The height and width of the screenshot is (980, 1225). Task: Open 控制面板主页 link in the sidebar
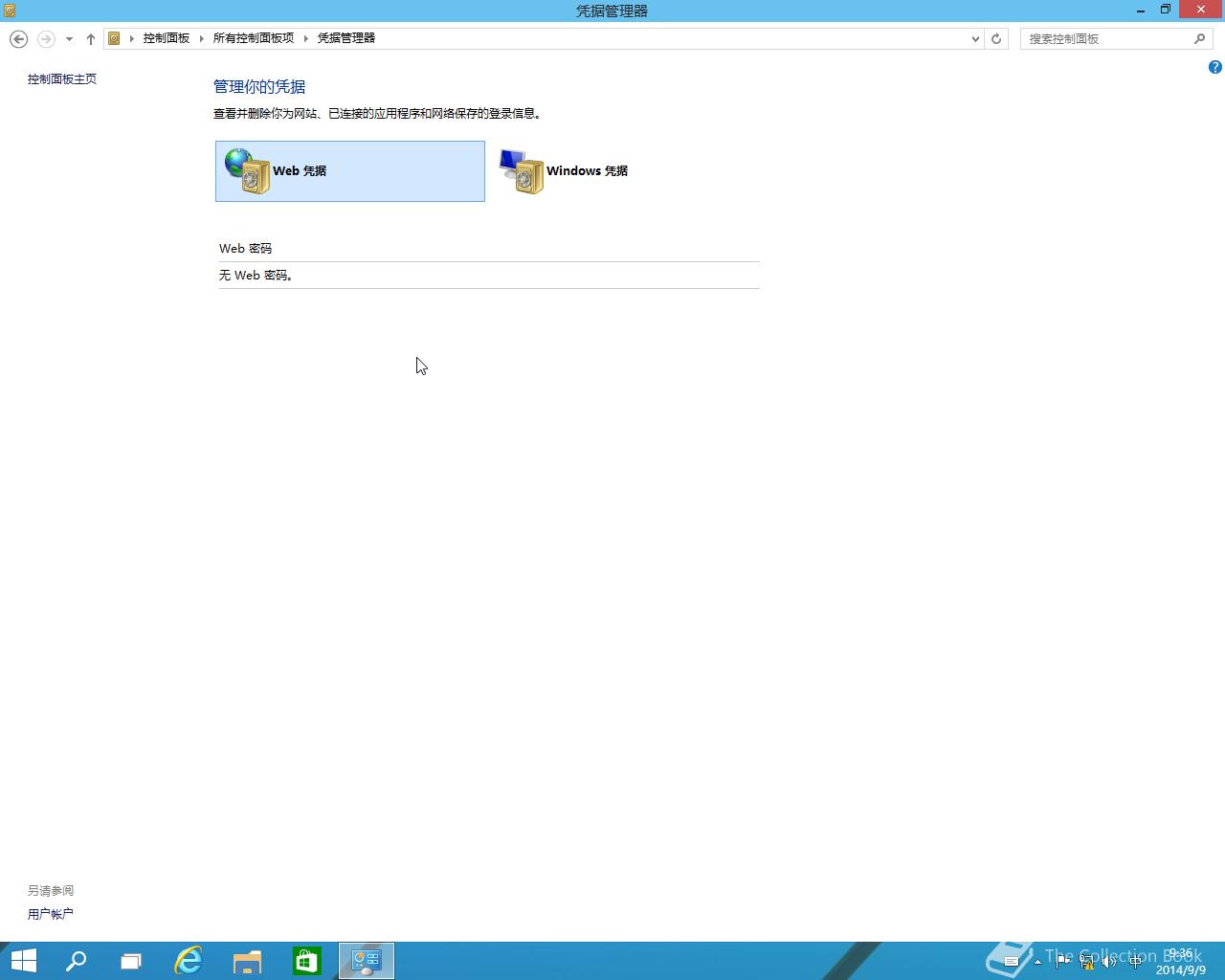coord(62,79)
